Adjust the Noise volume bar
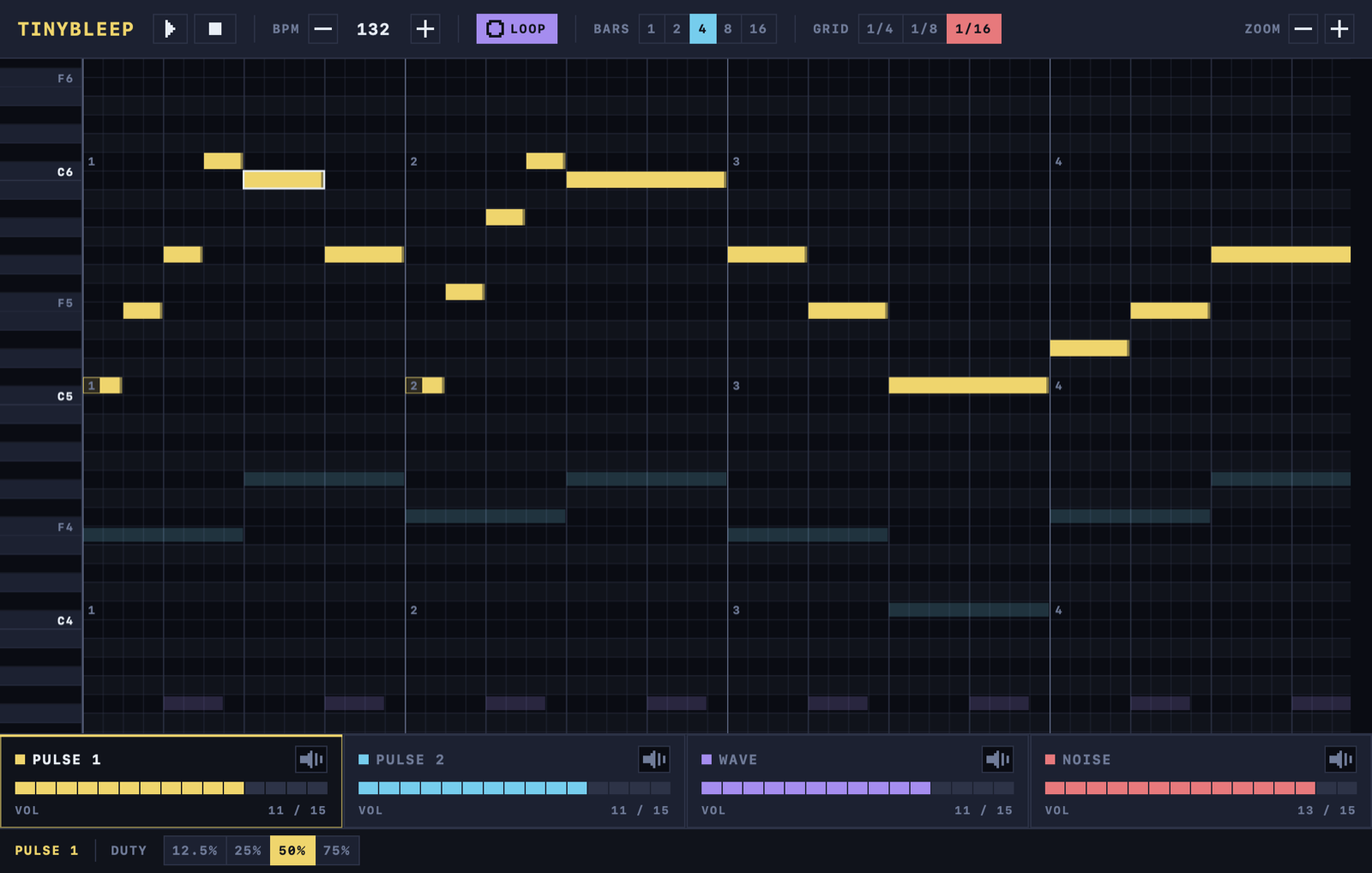The width and height of the screenshot is (1372, 873). 1200,788
